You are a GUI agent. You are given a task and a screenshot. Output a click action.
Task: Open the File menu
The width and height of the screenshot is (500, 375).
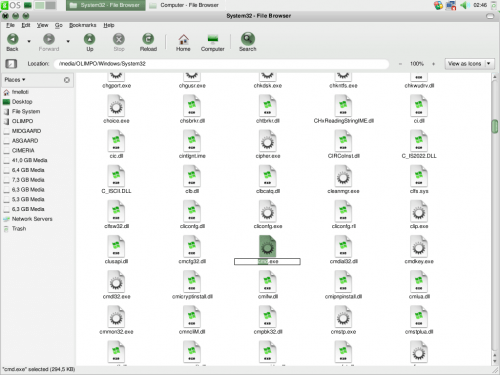(x=10, y=25)
